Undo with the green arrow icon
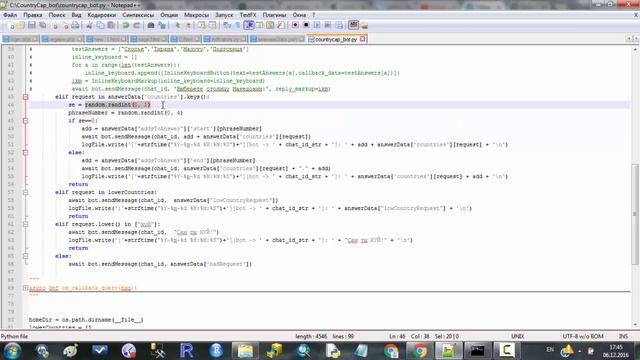 point(125,25)
